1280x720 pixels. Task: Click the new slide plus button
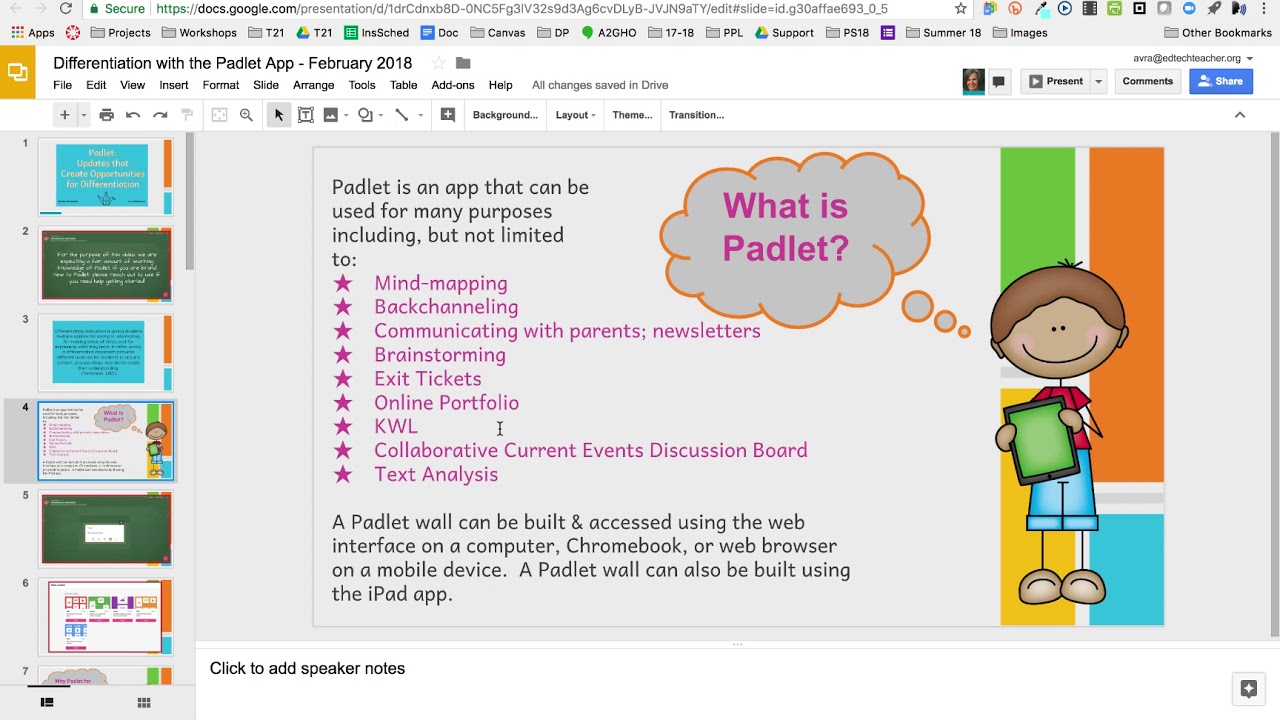[64, 115]
